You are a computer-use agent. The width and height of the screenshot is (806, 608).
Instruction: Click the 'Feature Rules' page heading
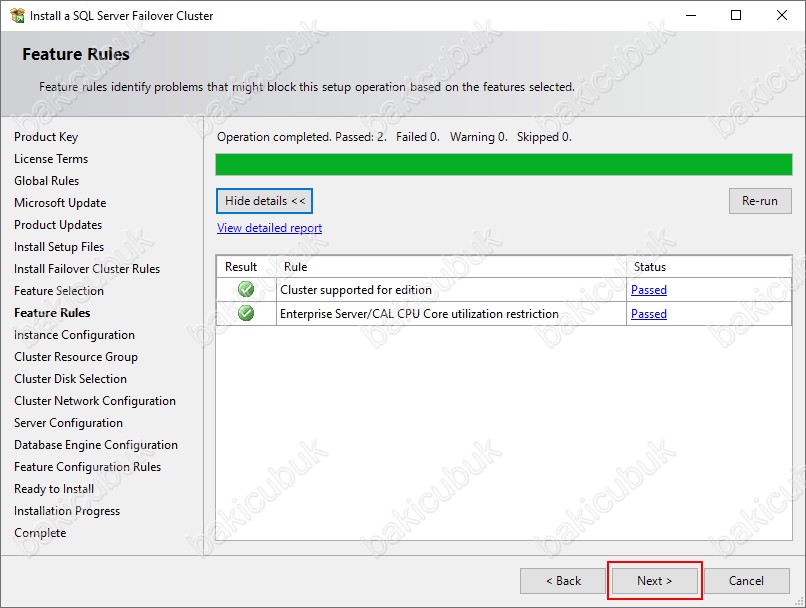click(76, 54)
